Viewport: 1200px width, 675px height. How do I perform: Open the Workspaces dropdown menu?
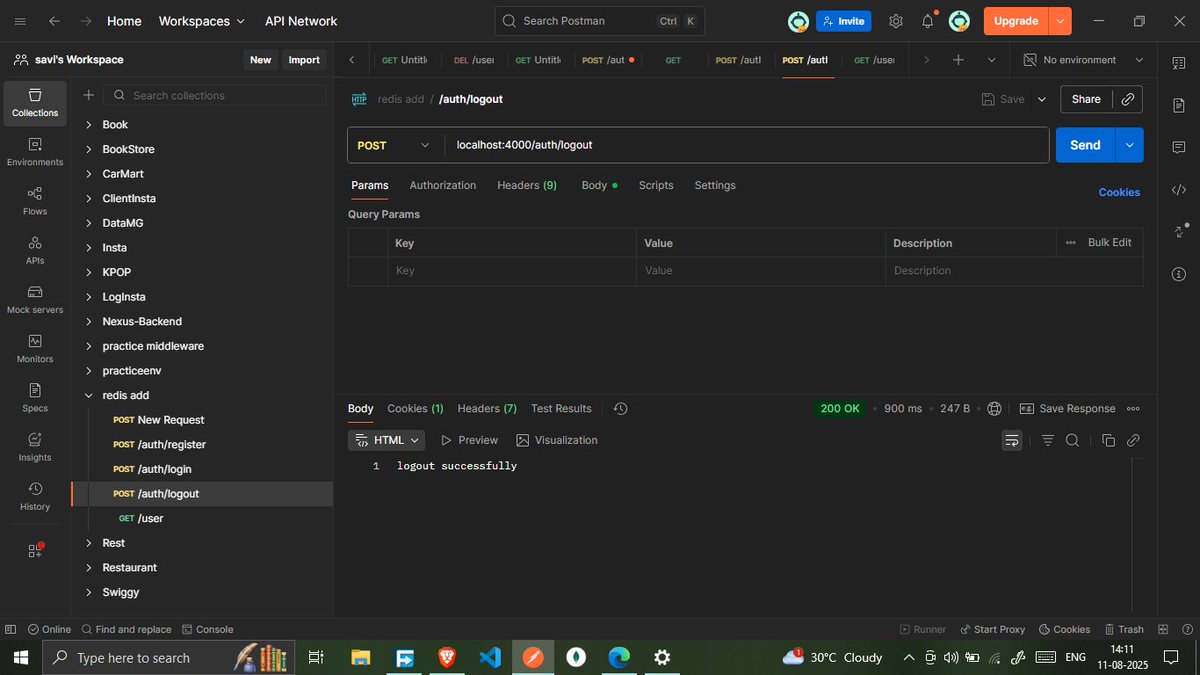pos(201,21)
